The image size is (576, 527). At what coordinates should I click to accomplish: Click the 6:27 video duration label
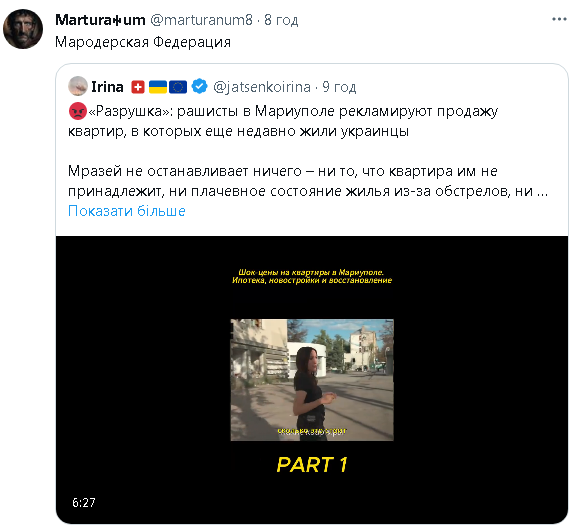tap(84, 502)
